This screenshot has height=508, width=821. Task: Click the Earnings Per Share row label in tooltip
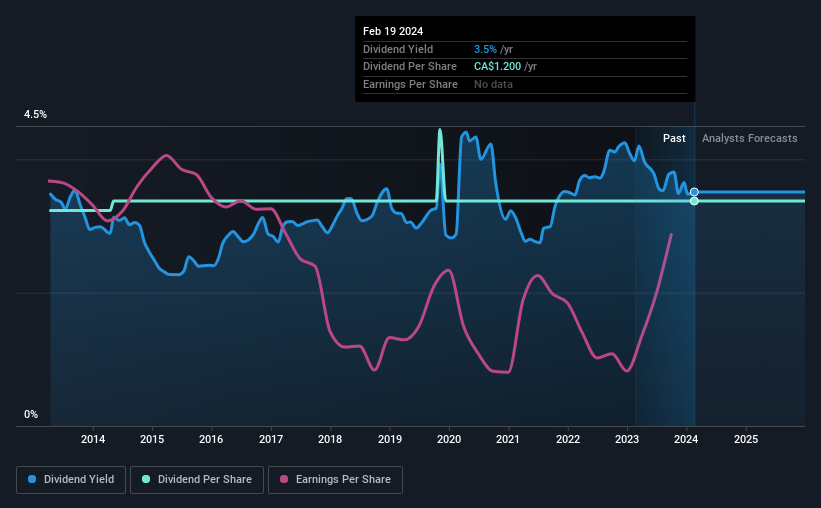coord(410,84)
